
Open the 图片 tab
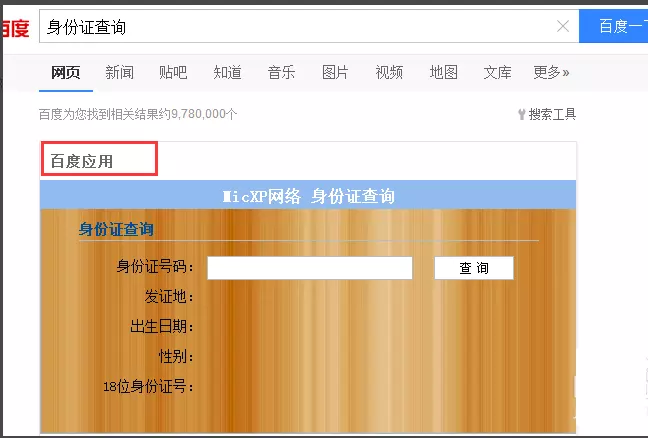coord(335,73)
